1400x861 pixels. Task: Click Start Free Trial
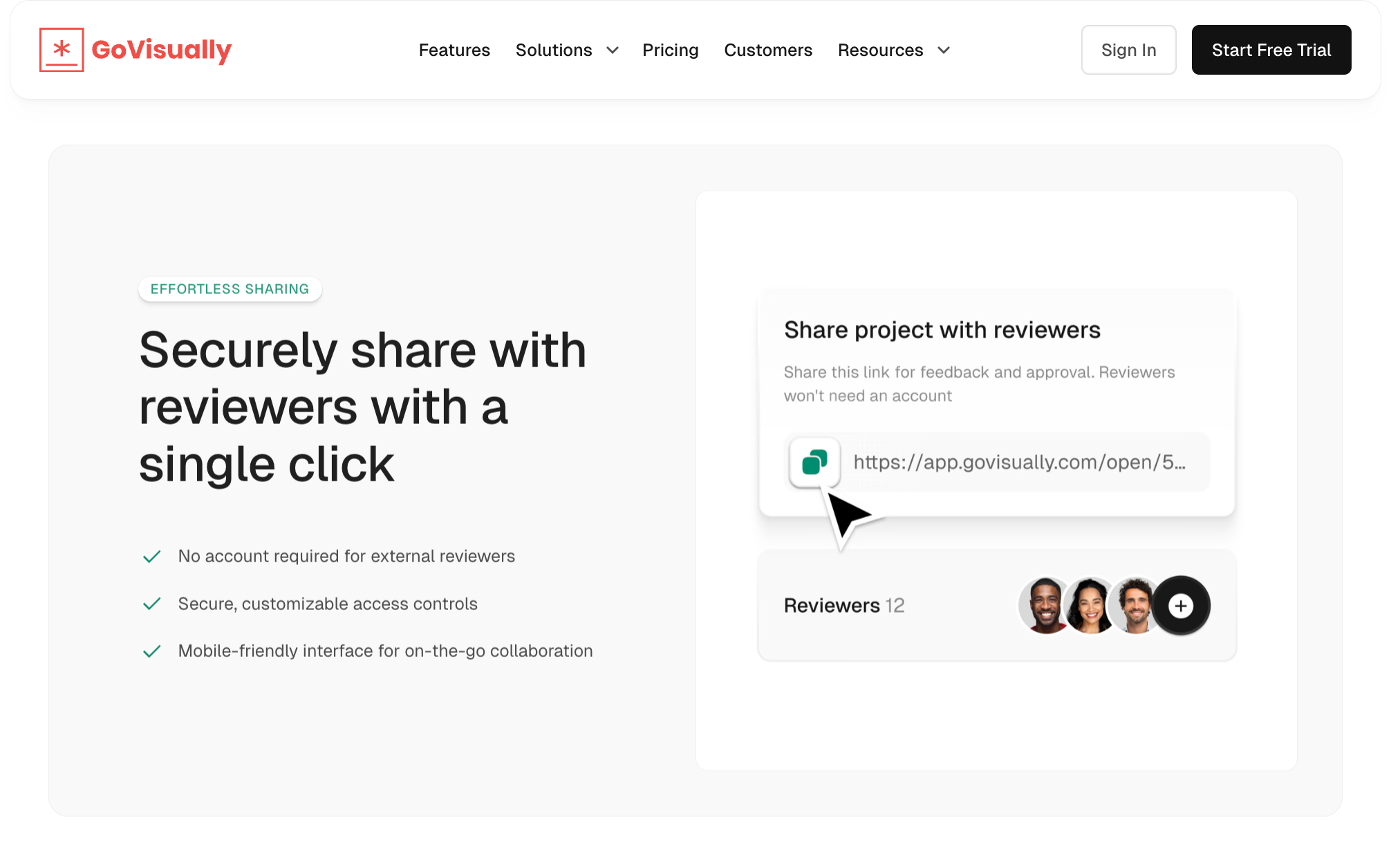(x=1271, y=49)
